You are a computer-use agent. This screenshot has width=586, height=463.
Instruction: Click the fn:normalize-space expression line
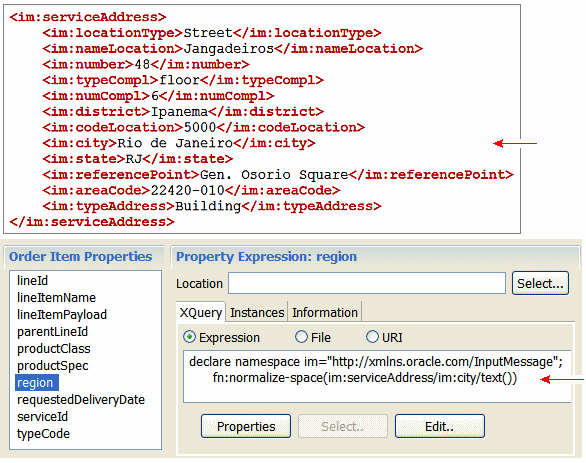(365, 378)
